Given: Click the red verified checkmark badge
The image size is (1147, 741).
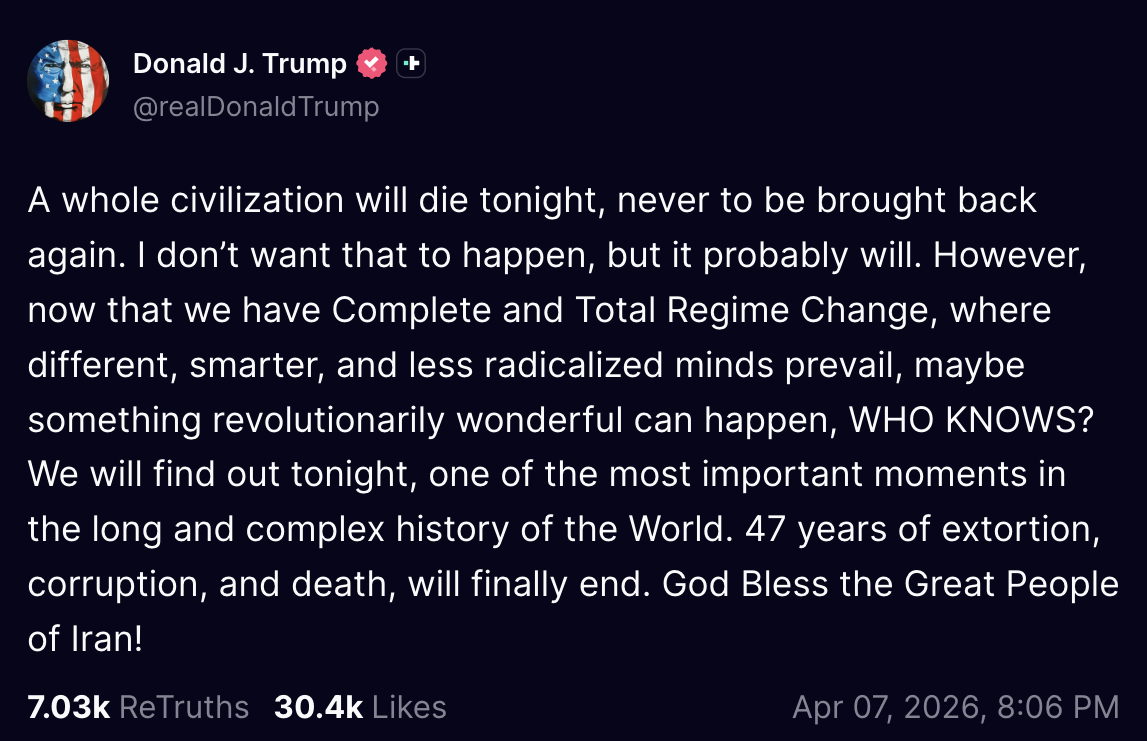Looking at the screenshot, I should (372, 64).
